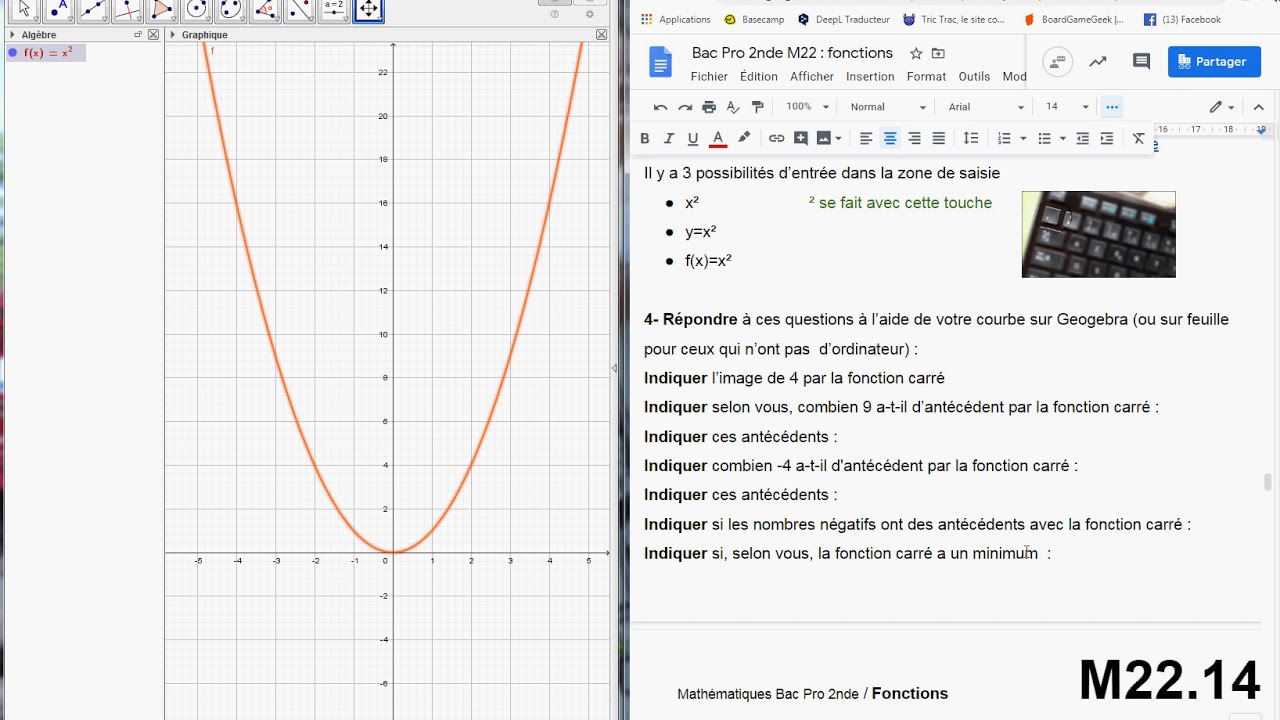The height and width of the screenshot is (720, 1280).
Task: Toggle italic formatting
Action: pos(669,138)
